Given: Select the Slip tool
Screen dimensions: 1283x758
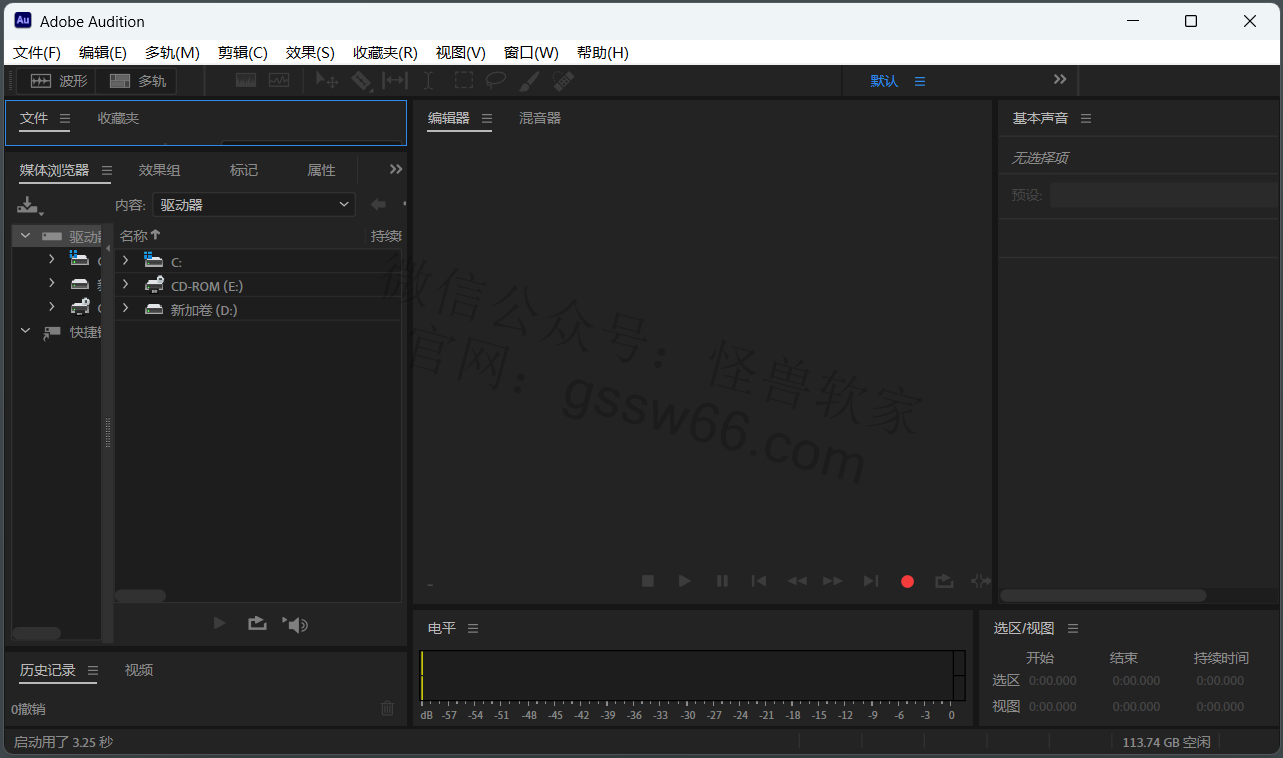Looking at the screenshot, I should click(x=395, y=80).
